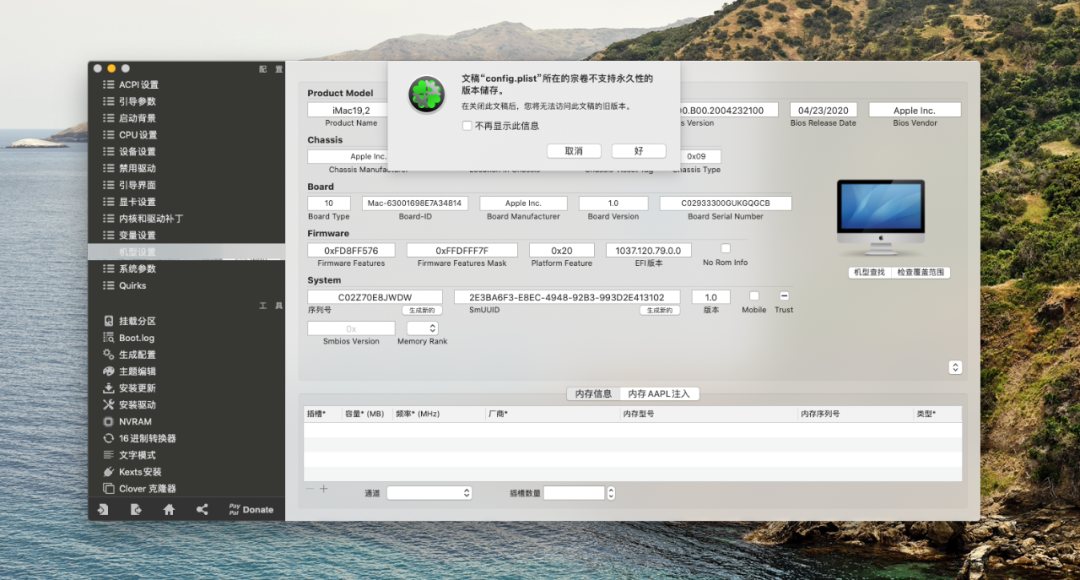Switch to the 内存信息 tab
Image resolution: width=1080 pixels, height=580 pixels.
tap(593, 394)
